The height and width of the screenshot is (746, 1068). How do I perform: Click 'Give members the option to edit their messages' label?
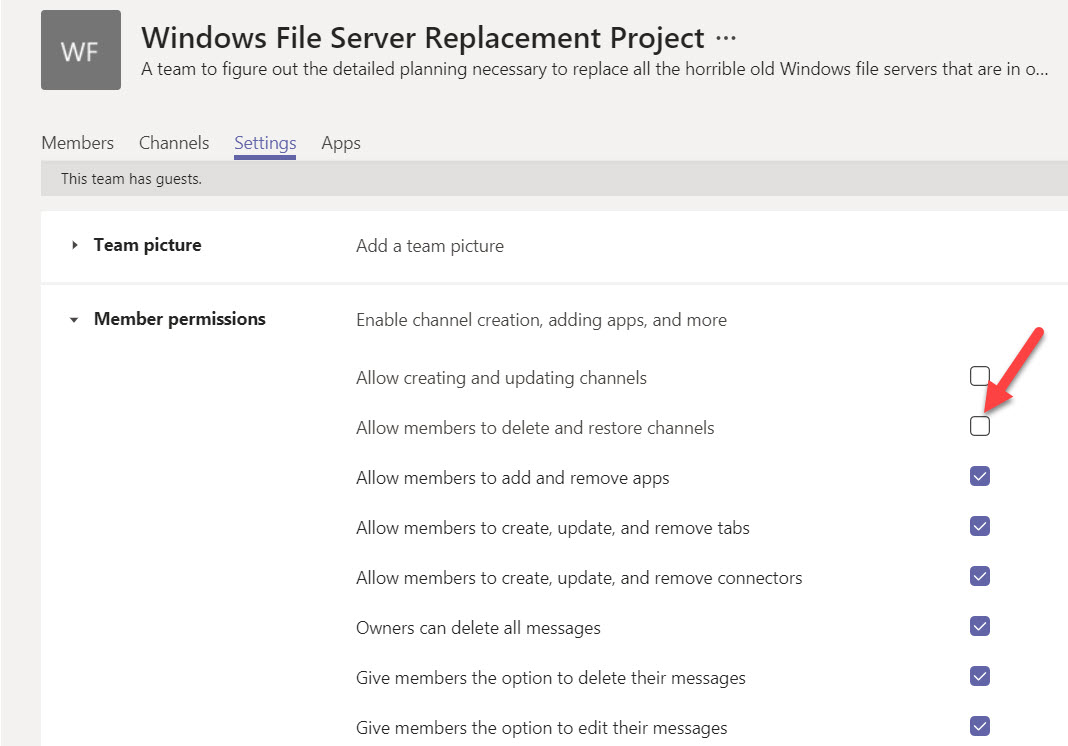click(541, 728)
